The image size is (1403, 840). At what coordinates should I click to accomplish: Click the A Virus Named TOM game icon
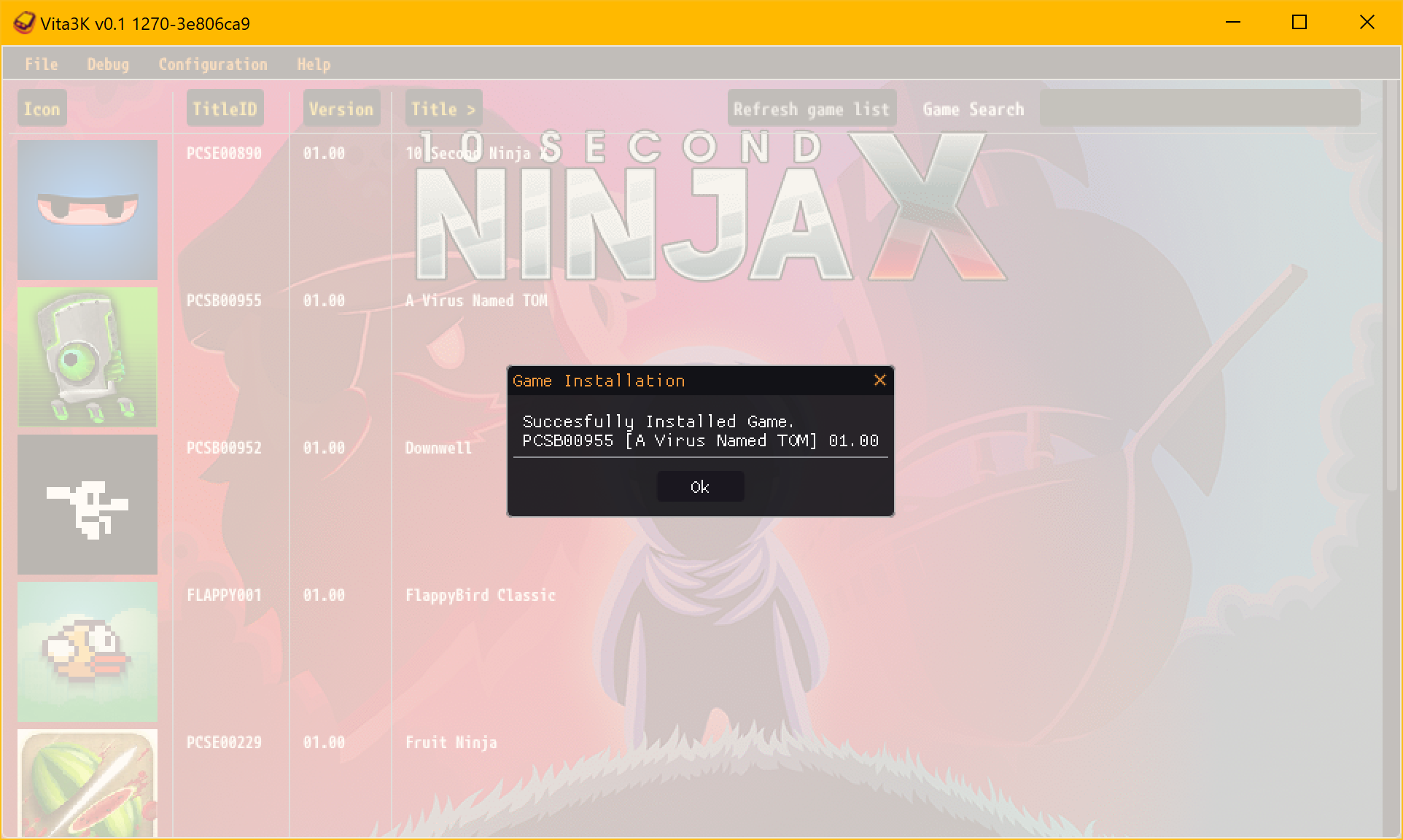87,357
